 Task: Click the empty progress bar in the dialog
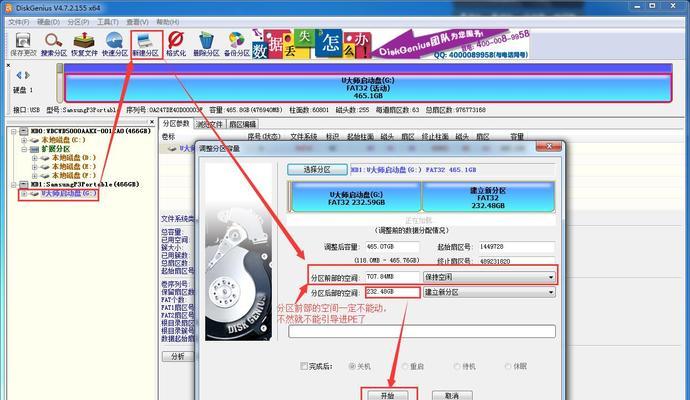[422, 331]
